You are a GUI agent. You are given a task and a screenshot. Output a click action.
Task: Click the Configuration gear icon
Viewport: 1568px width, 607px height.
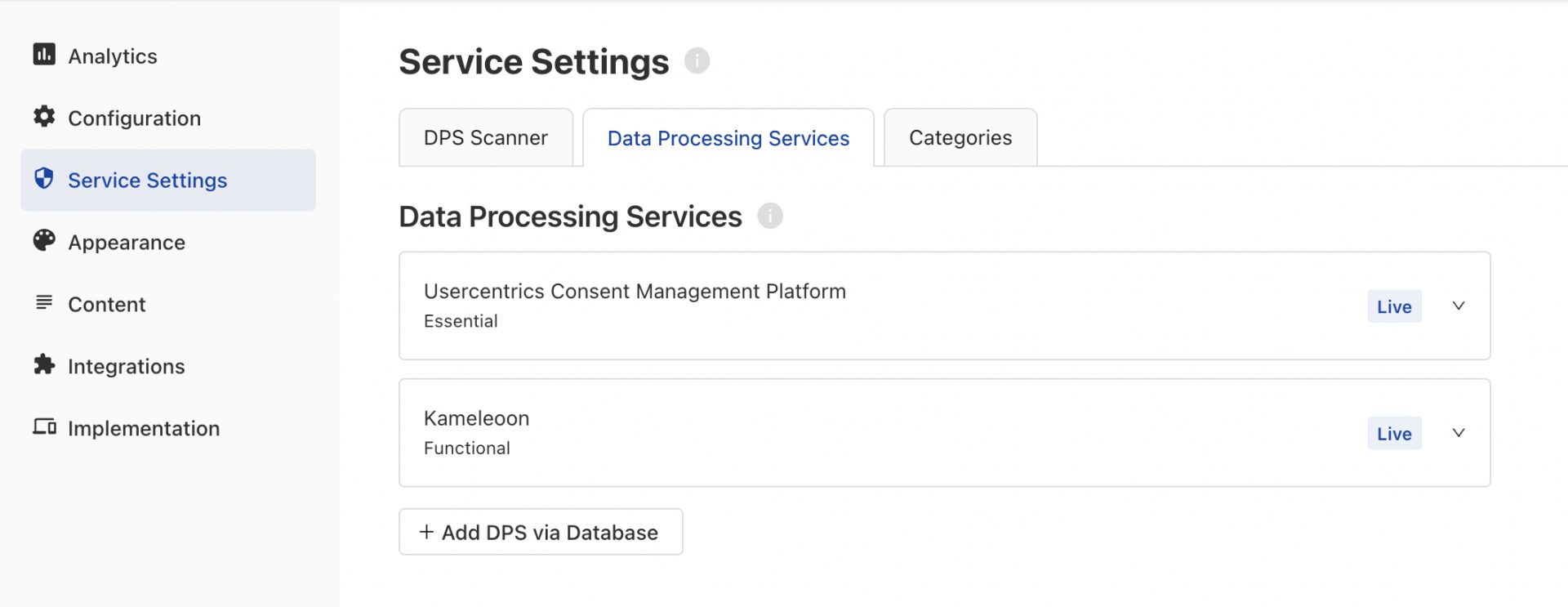pos(44,117)
